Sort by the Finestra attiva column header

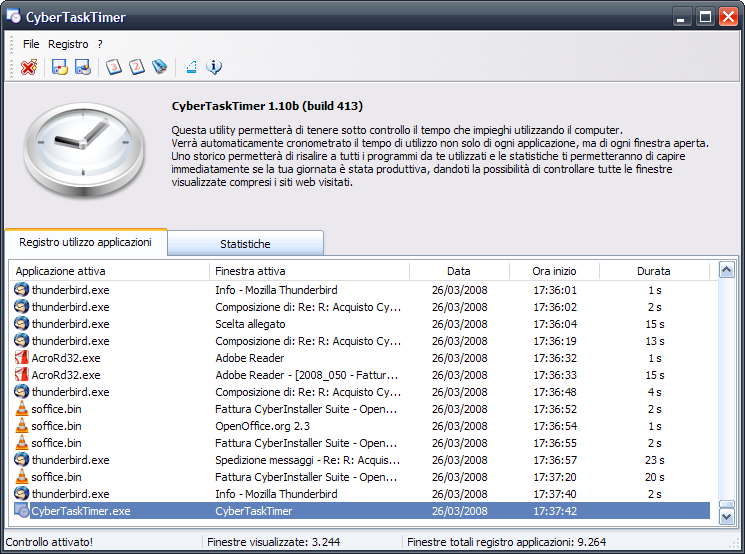(309, 271)
